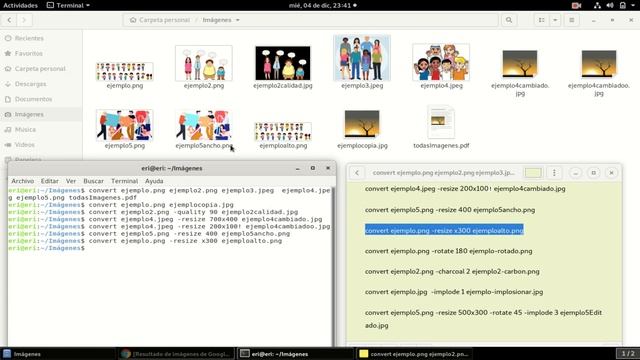Screen dimensions: 640x360
Task: Open the file manager hamburger menu
Action: [x=571, y=20]
